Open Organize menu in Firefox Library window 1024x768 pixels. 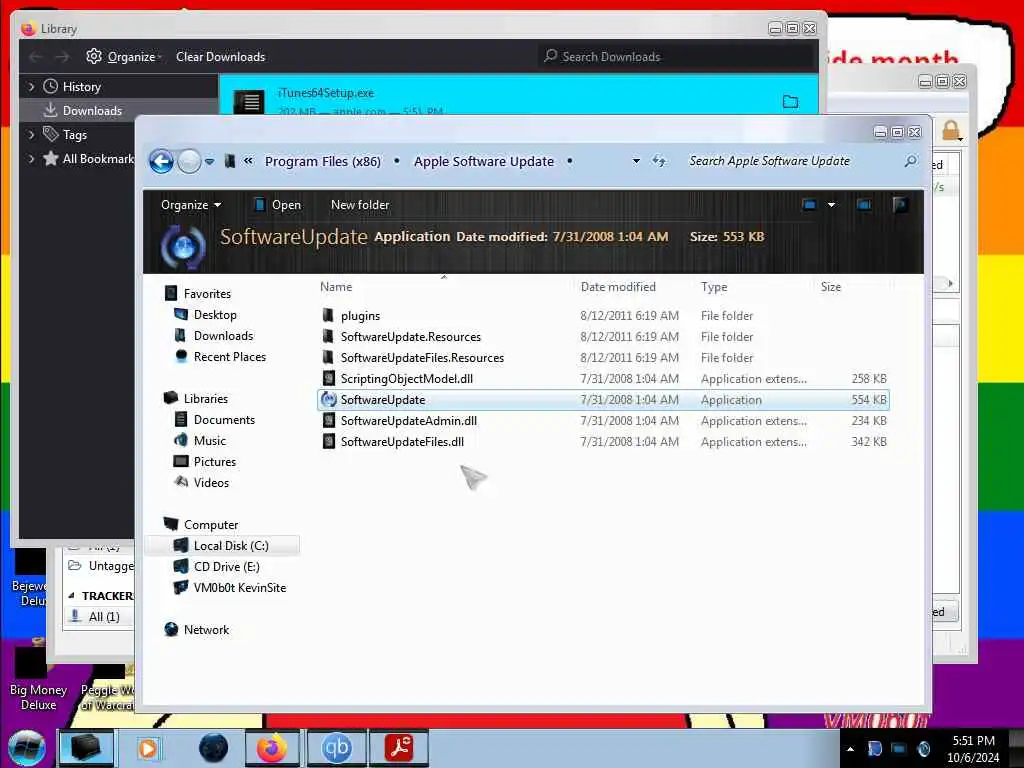click(x=124, y=57)
